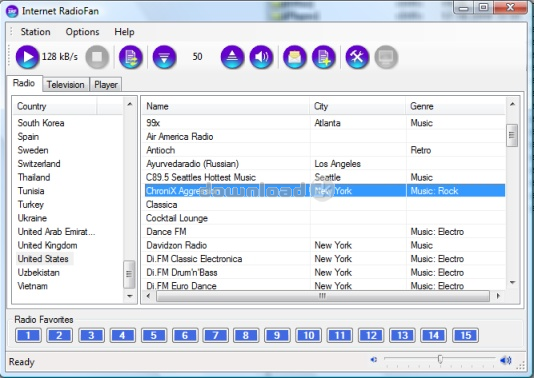Toggle mute with the speaker toolbar icon
This screenshot has width=534, height=378.
pos(261,57)
